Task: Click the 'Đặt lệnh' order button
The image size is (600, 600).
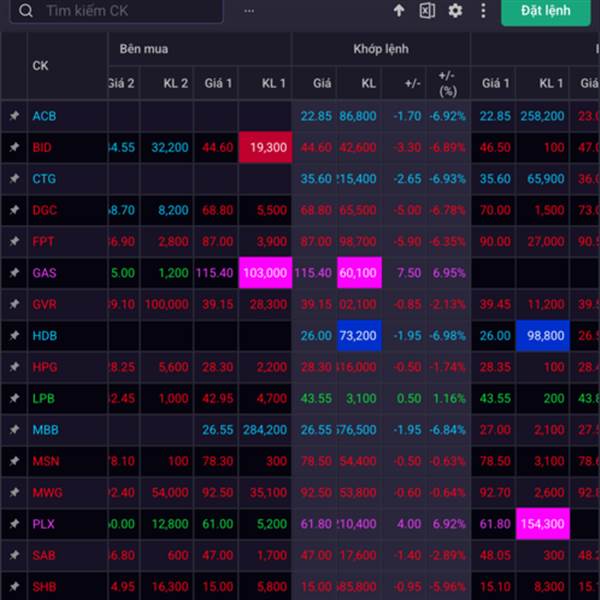Action: [x=546, y=11]
